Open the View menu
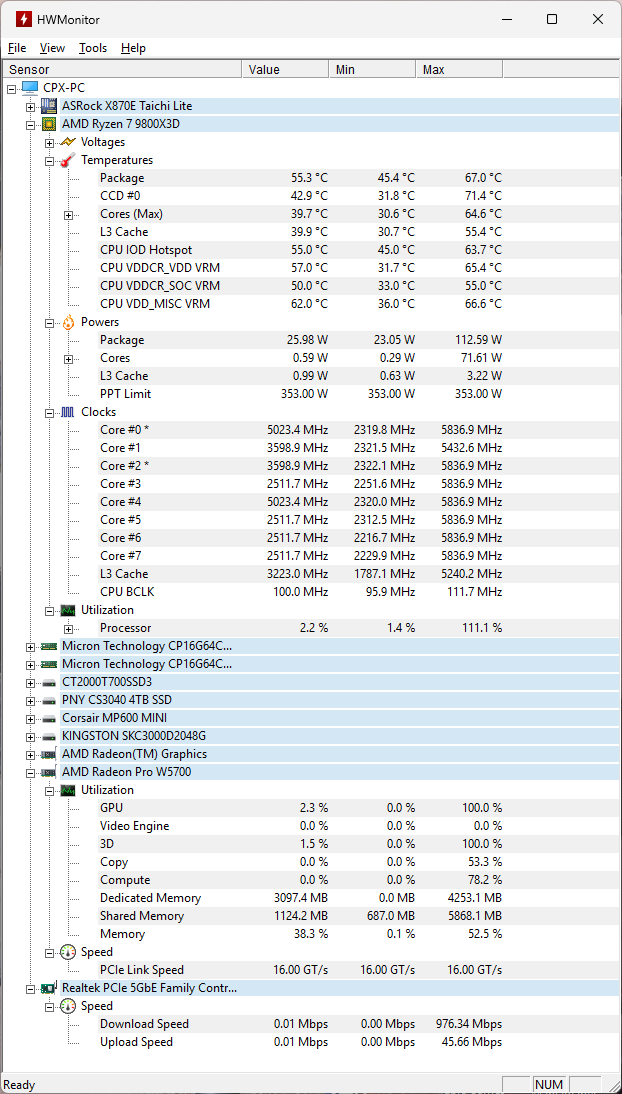This screenshot has height=1094, width=622. point(52,47)
